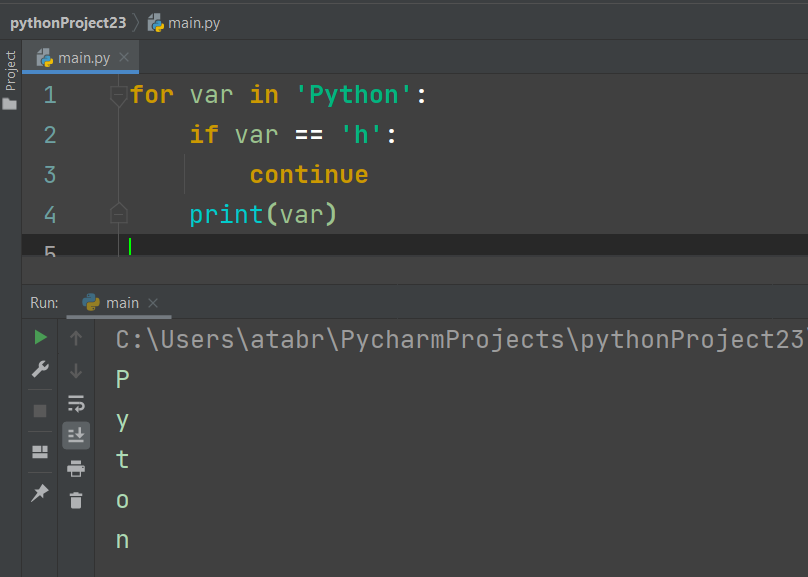808x577 pixels.
Task: Open run configuration wrench icon
Action: (x=40, y=370)
